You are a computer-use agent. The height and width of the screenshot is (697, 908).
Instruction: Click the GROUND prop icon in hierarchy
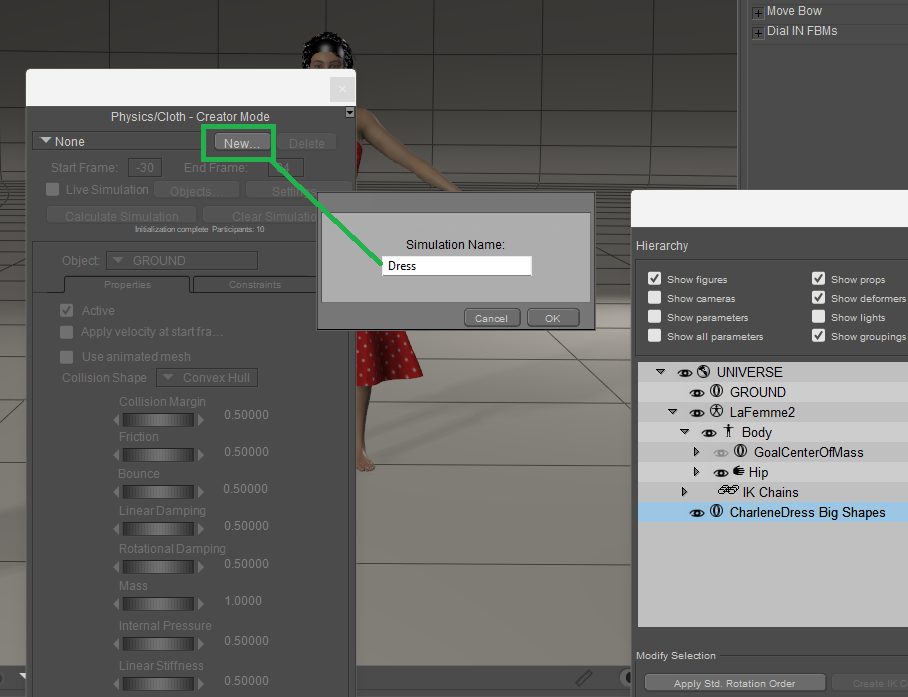point(716,392)
